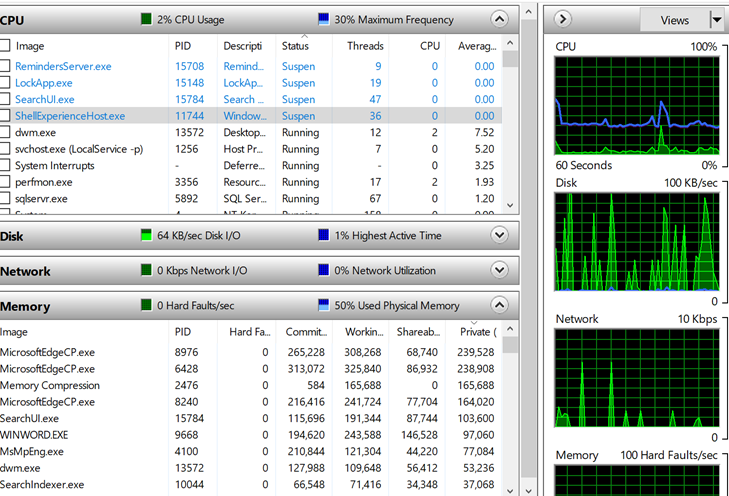Expand the Disk section chevron

click(499, 235)
